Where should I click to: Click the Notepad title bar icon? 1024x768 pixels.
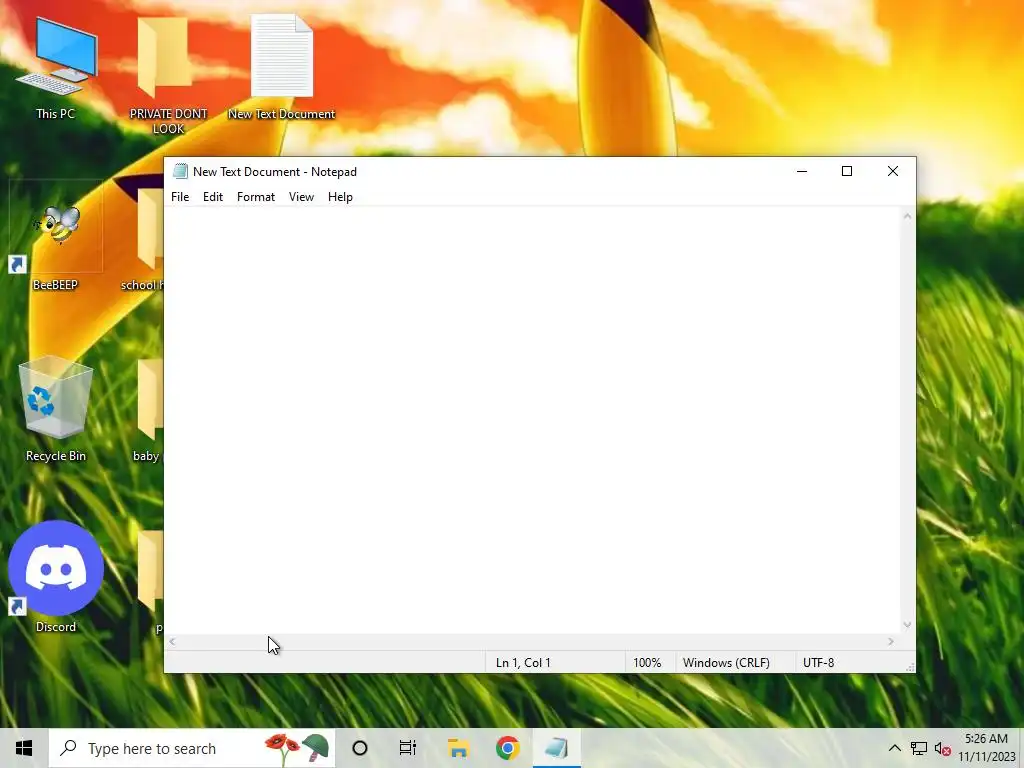coord(180,172)
